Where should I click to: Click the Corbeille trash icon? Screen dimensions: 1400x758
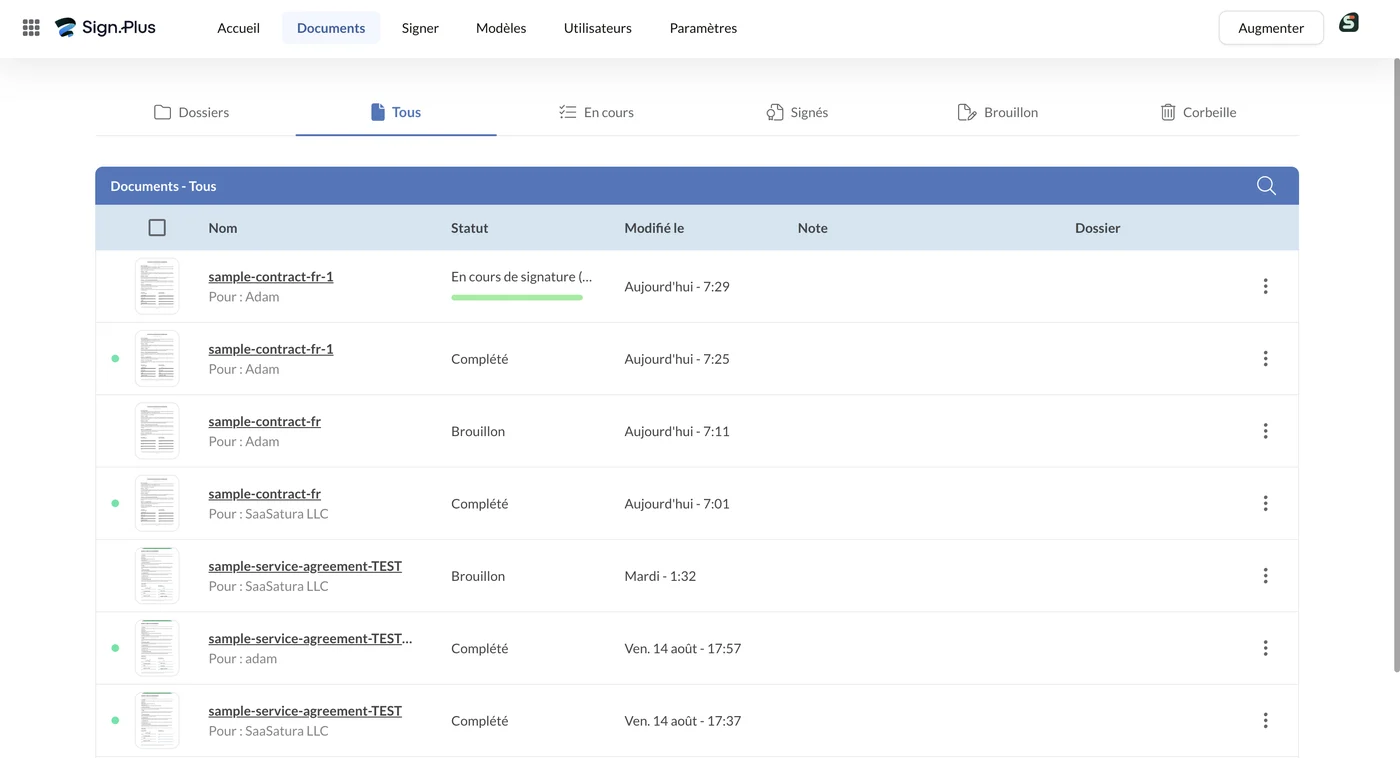point(1167,112)
